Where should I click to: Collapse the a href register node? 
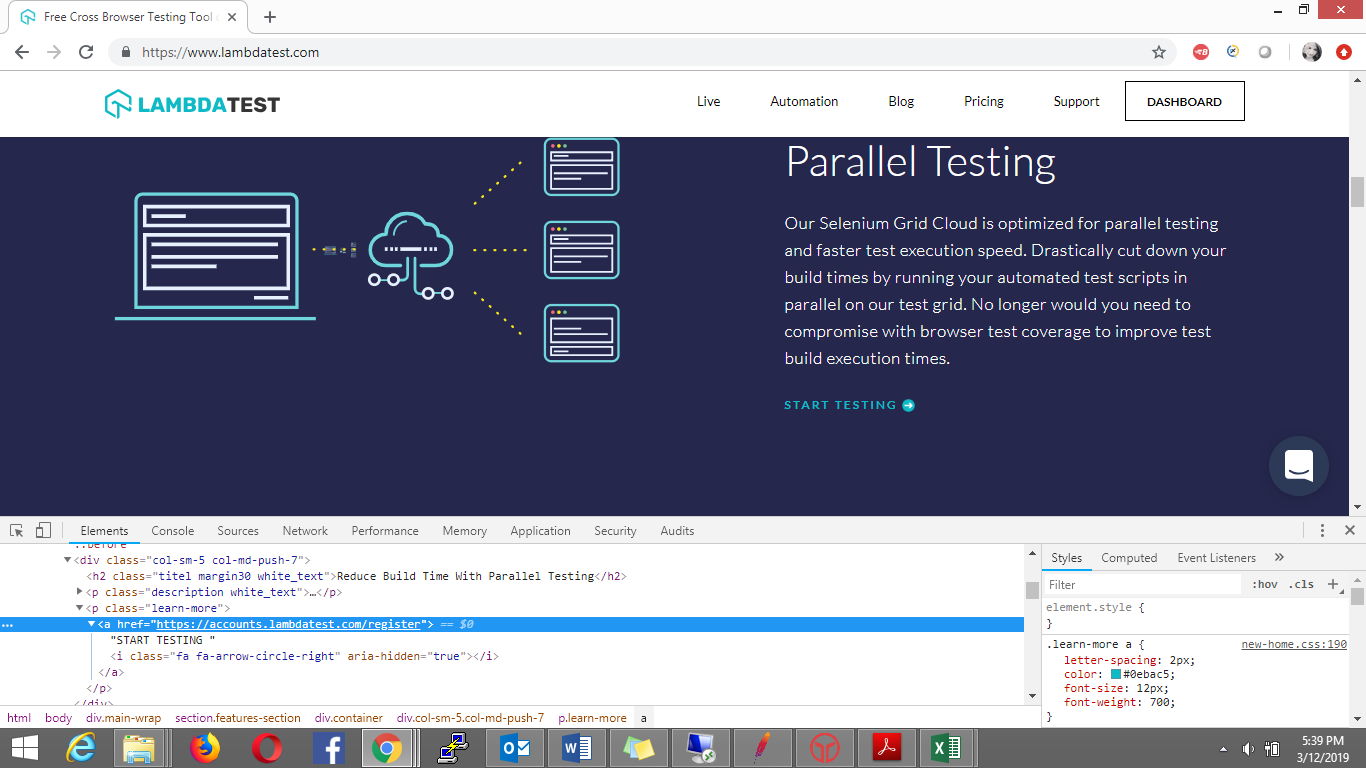click(91, 624)
